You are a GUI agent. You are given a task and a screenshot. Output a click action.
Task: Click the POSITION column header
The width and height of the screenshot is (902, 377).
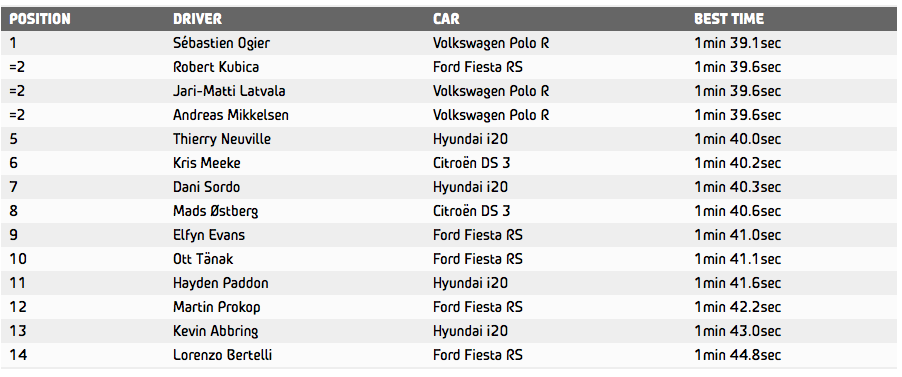(x=40, y=19)
